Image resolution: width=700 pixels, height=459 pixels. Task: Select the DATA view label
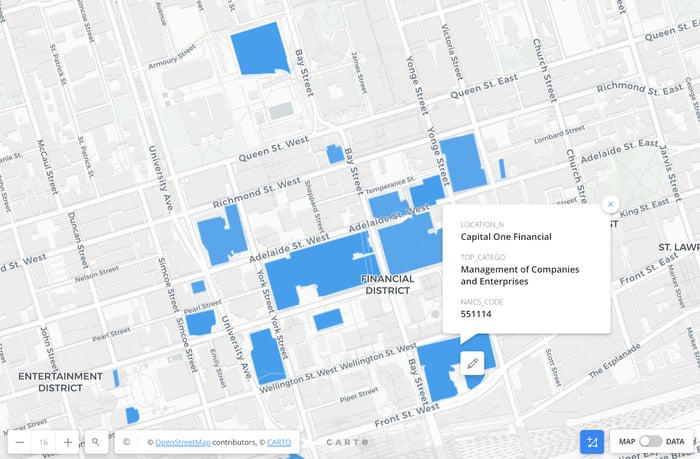click(675, 442)
